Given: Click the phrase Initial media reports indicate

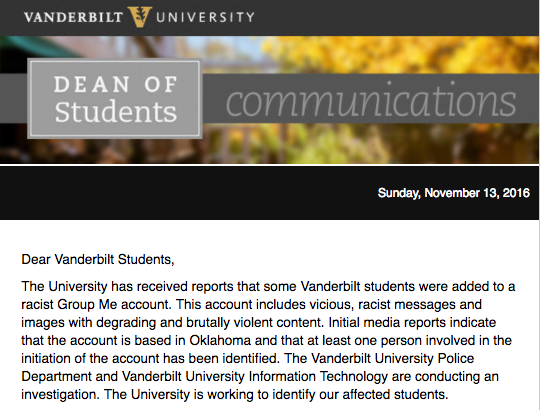Looking at the screenshot, I should pos(412,323).
